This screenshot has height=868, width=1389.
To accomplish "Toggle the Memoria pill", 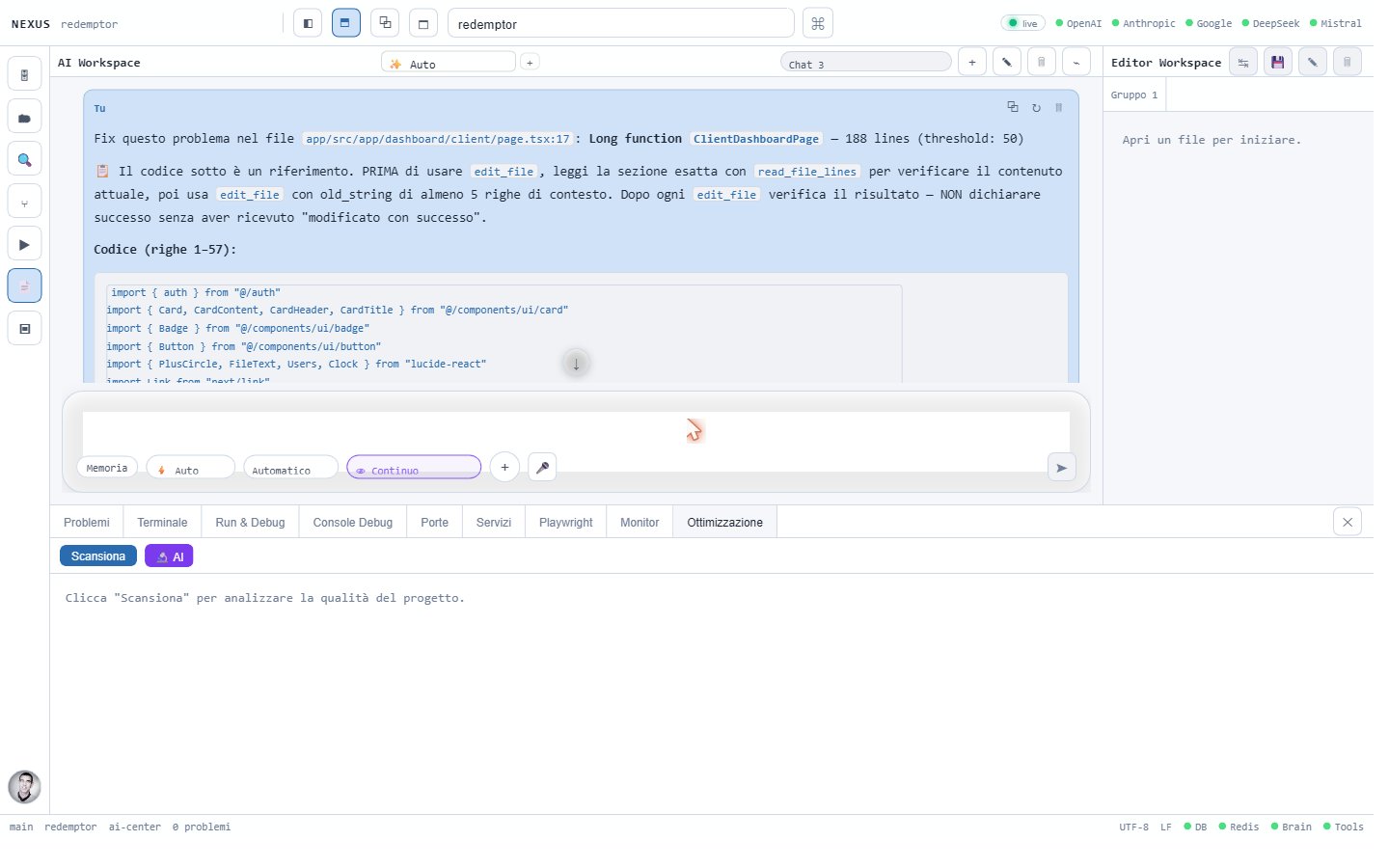I will coord(107,468).
